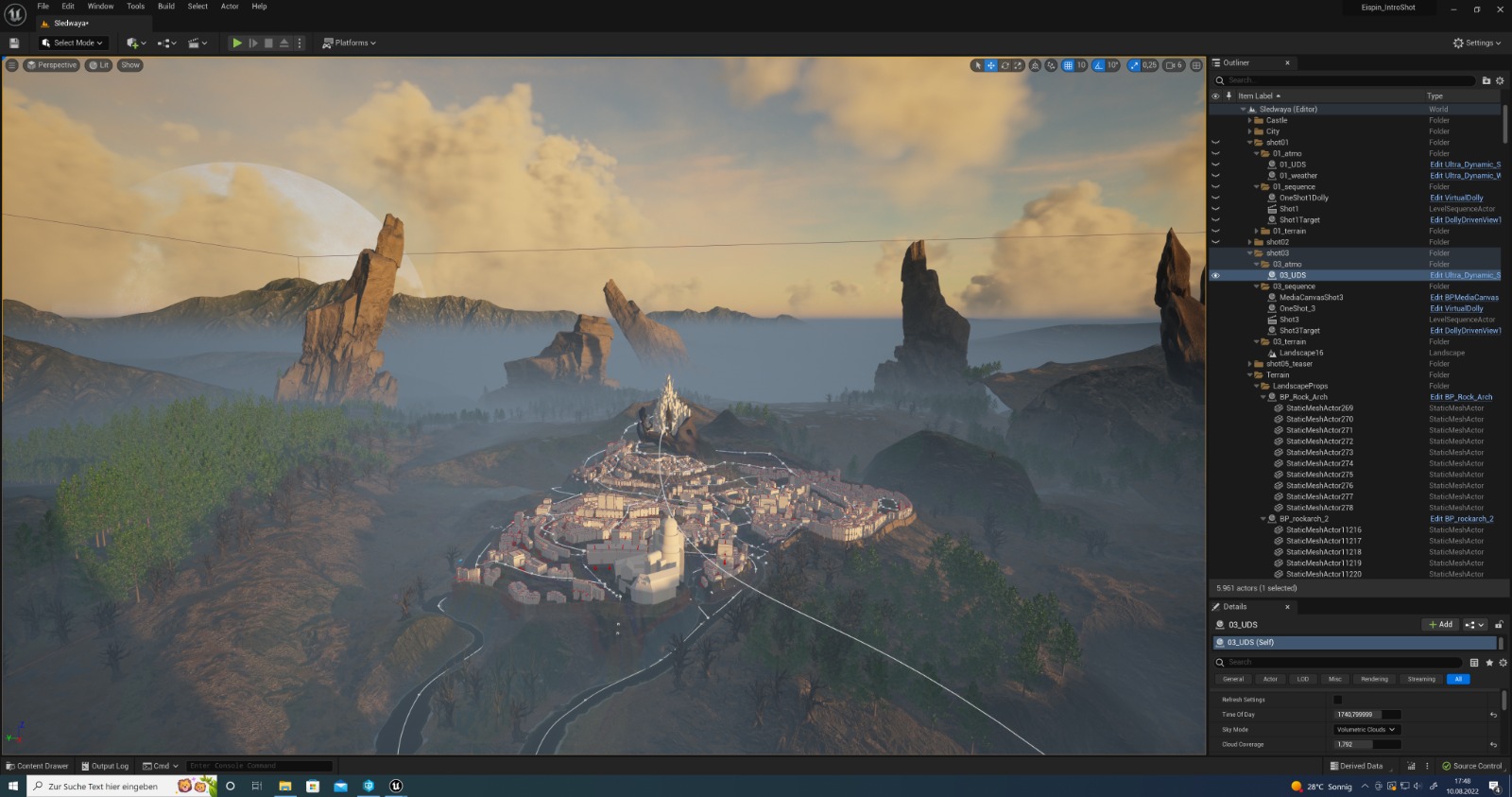Click the Save current level icon

point(14,43)
